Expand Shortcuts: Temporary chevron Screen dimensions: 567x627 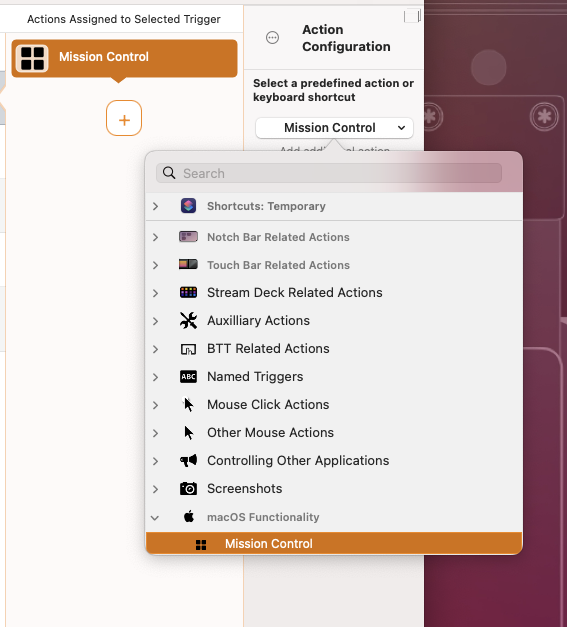155,206
